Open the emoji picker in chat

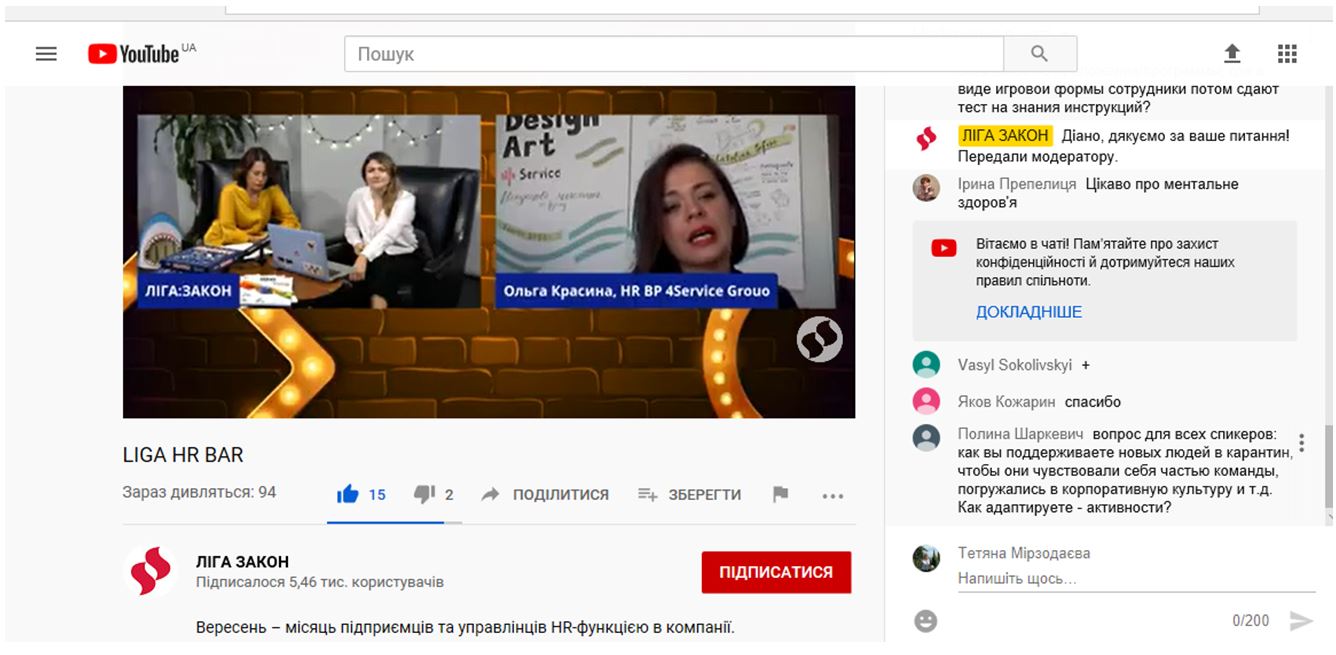tap(926, 621)
